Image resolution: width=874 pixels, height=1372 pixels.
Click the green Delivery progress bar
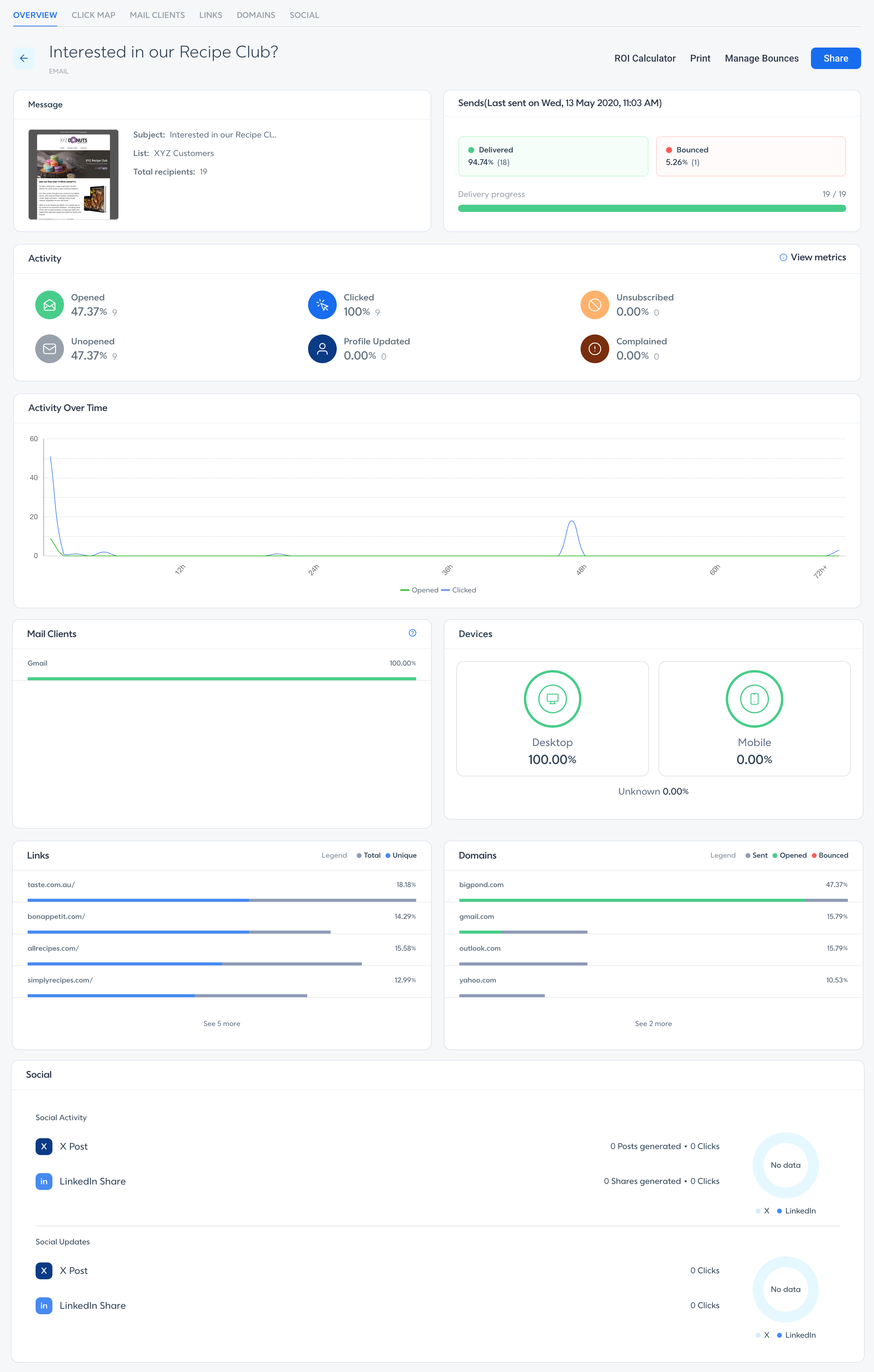click(651, 209)
